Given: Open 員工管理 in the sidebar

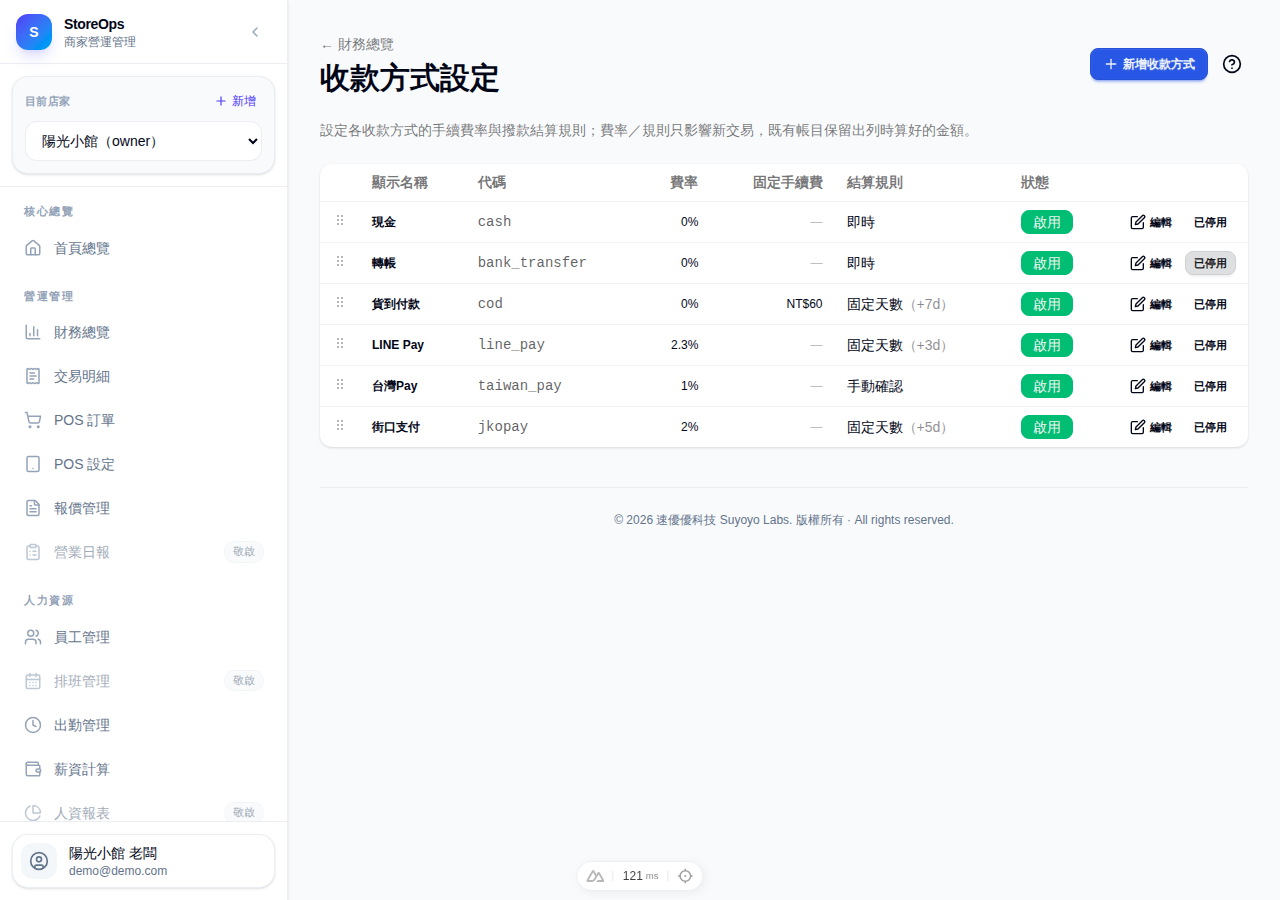Looking at the screenshot, I should click(x=143, y=637).
